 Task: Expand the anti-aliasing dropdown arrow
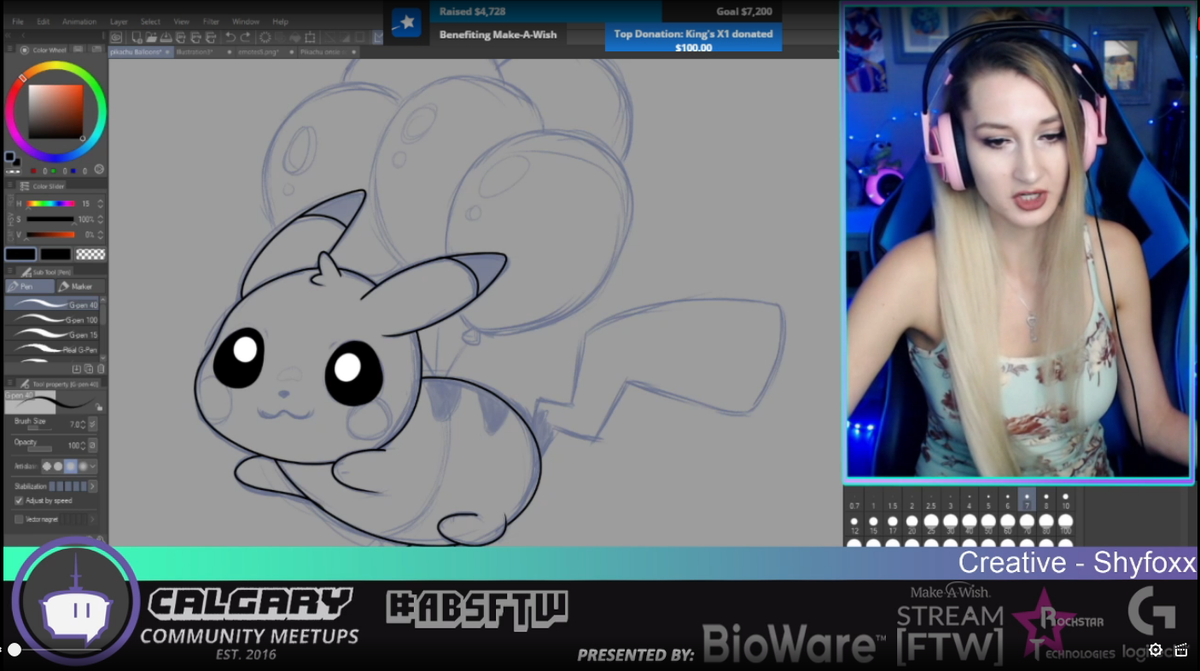click(93, 466)
